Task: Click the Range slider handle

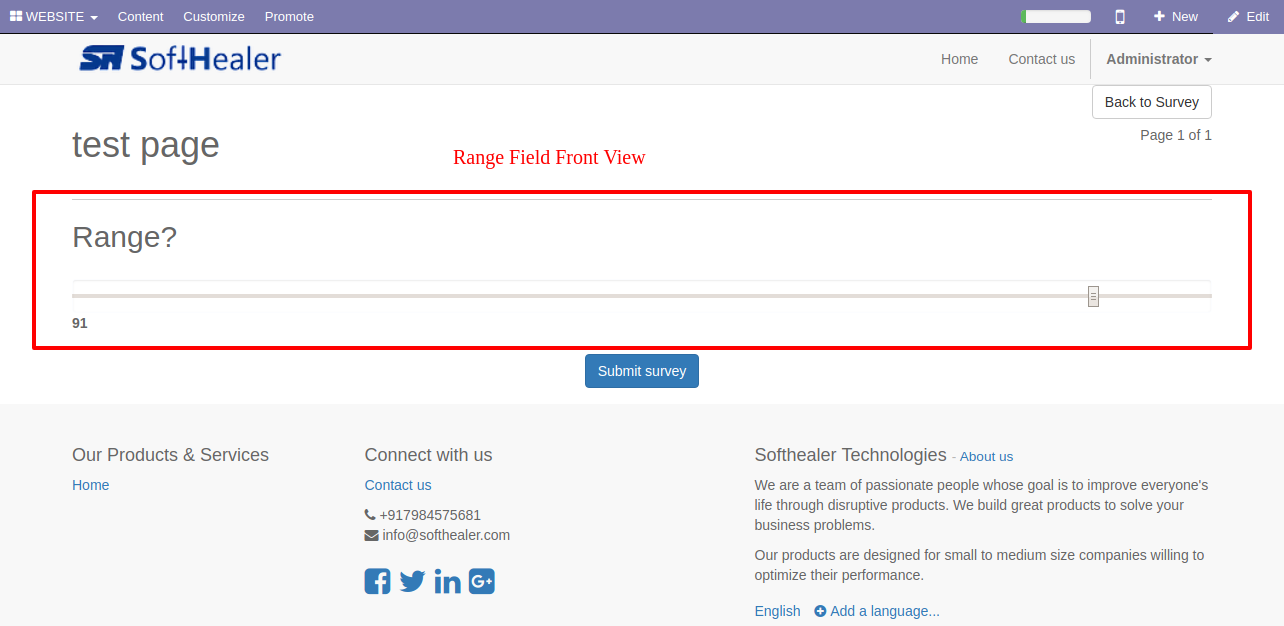Action: (x=1093, y=296)
